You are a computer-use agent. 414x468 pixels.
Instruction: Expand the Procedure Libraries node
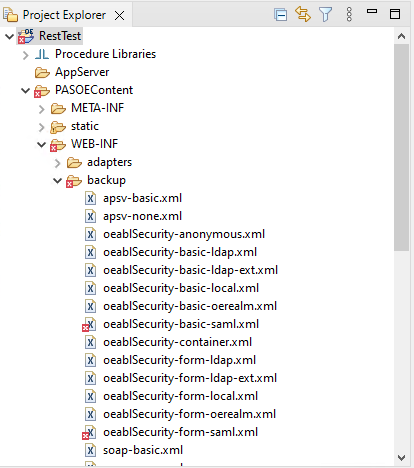(26, 55)
